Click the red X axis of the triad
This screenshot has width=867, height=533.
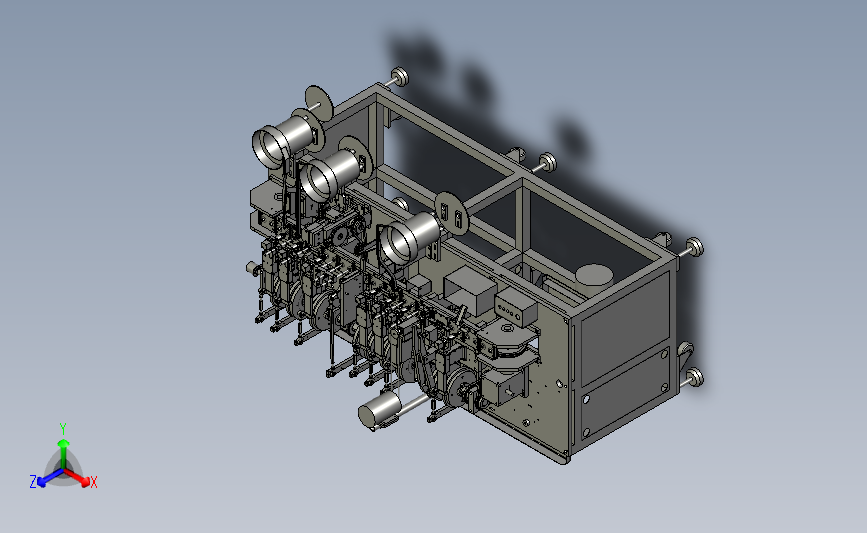(x=78, y=478)
